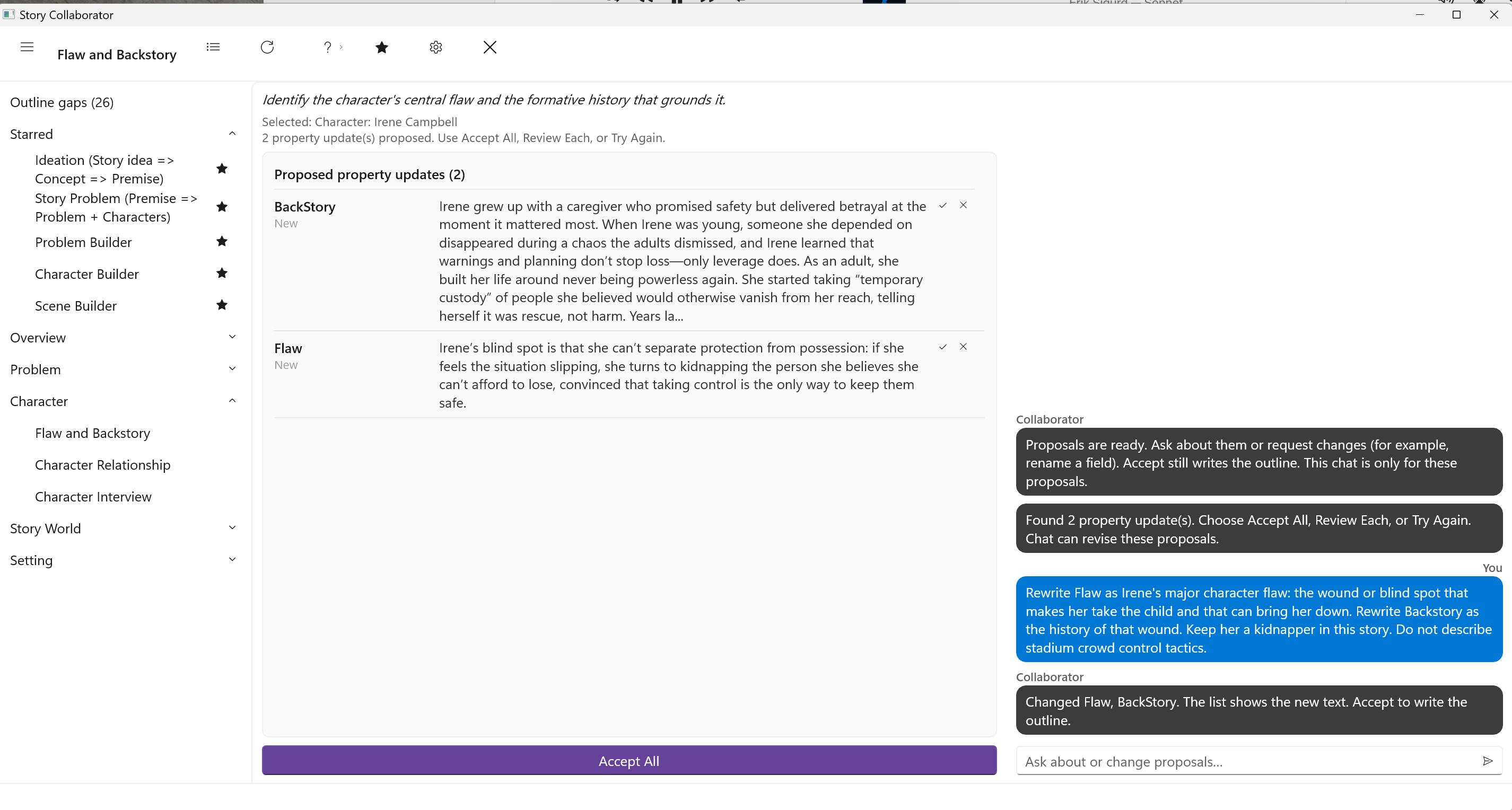Image resolution: width=1512 pixels, height=810 pixels.
Task: Unstar the Problem Builder workflow
Action: (x=222, y=241)
